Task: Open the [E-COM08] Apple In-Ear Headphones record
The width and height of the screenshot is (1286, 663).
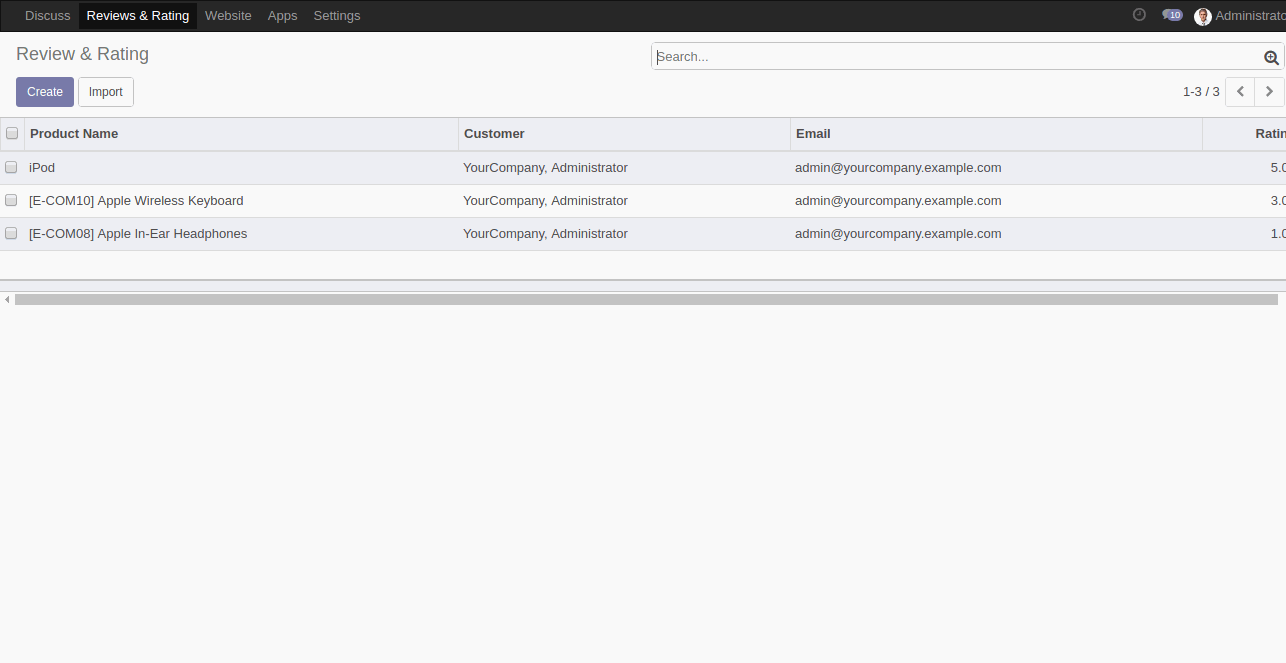Action: click(x=138, y=234)
